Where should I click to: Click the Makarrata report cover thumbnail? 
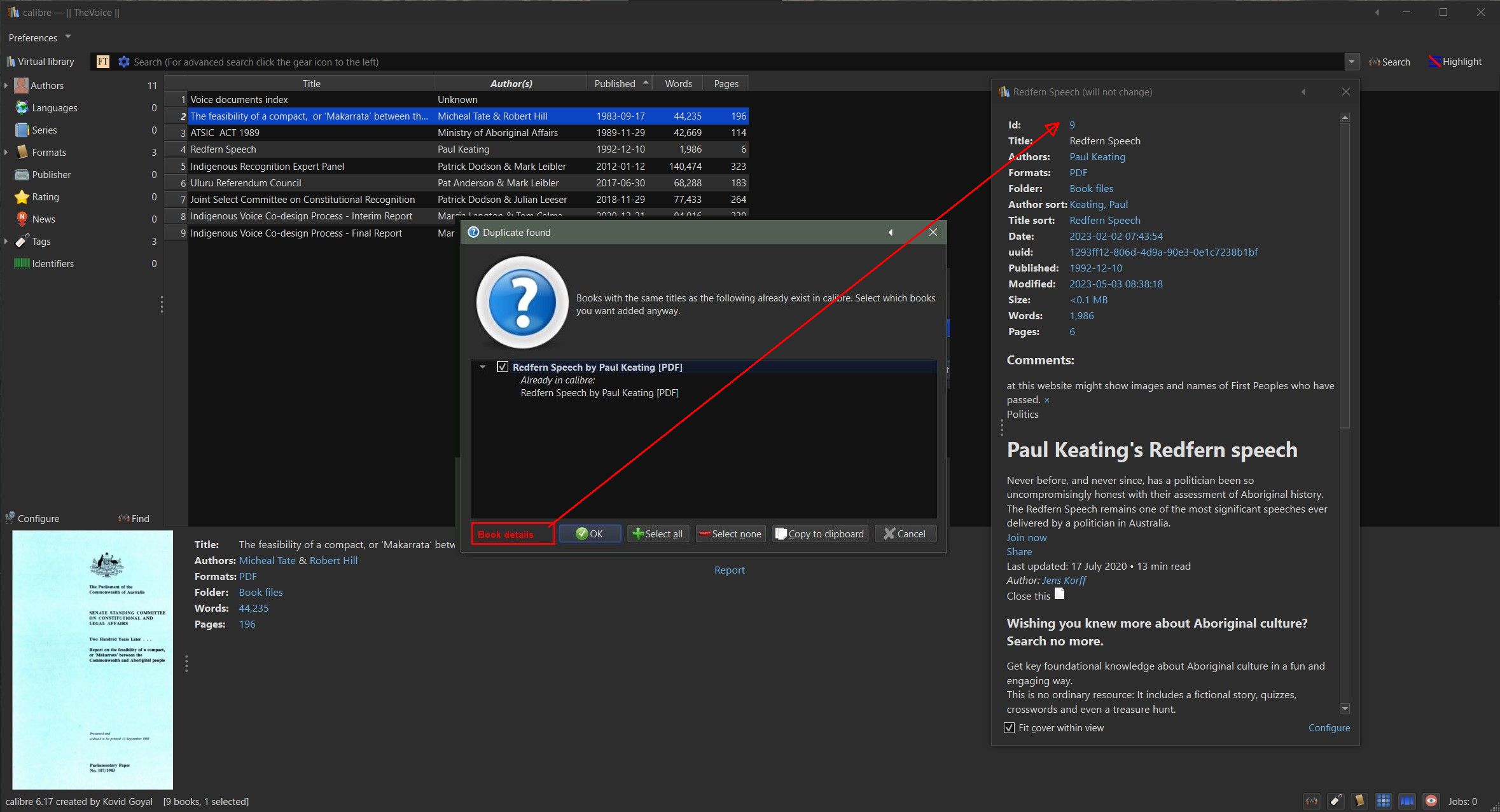pyautogui.click(x=93, y=659)
